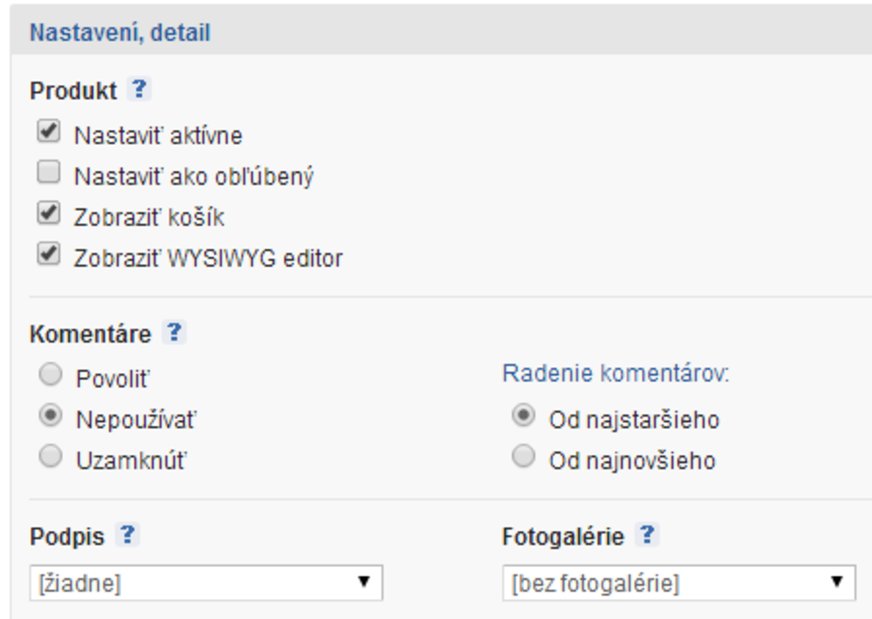Image resolution: width=872 pixels, height=619 pixels.
Task: Click the Nastaviť ako obľúbený label text
Action: coord(194,177)
